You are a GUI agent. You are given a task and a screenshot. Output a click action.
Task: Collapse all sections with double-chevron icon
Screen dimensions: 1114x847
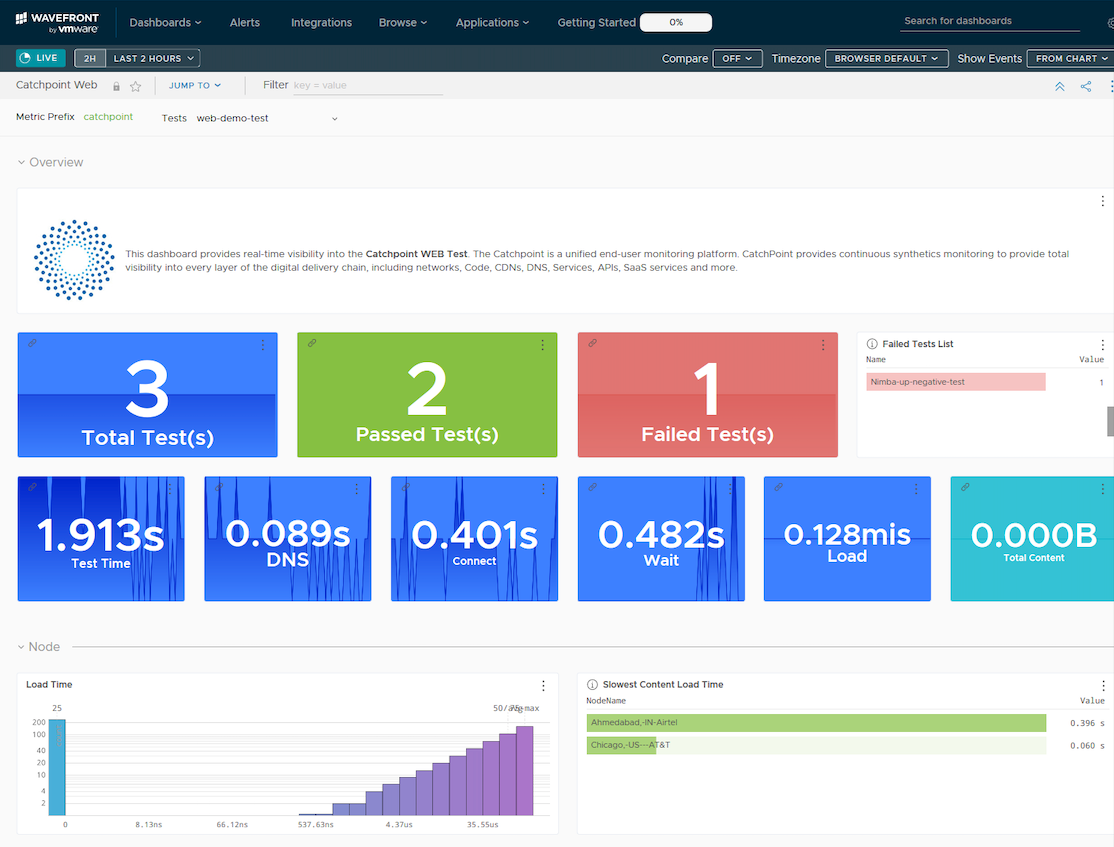coord(1059,87)
